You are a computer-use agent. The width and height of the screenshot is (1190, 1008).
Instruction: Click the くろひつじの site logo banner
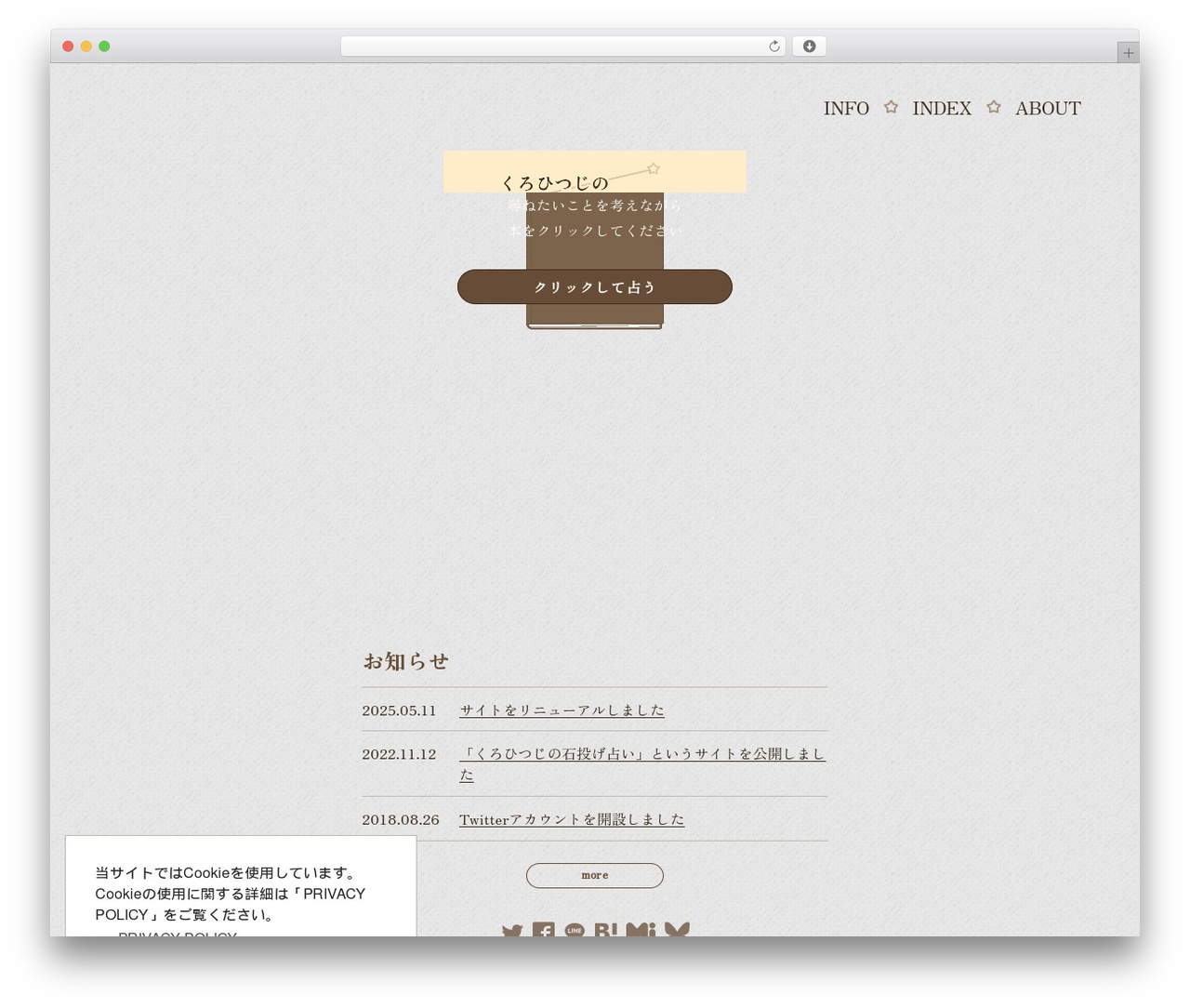pos(595,172)
